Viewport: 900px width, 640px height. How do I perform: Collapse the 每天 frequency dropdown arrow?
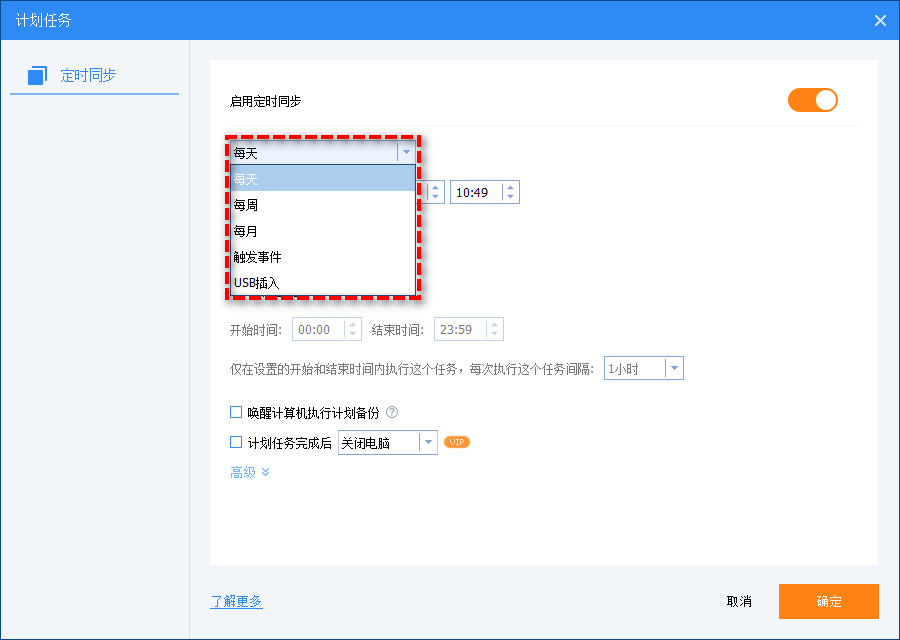[x=405, y=153]
